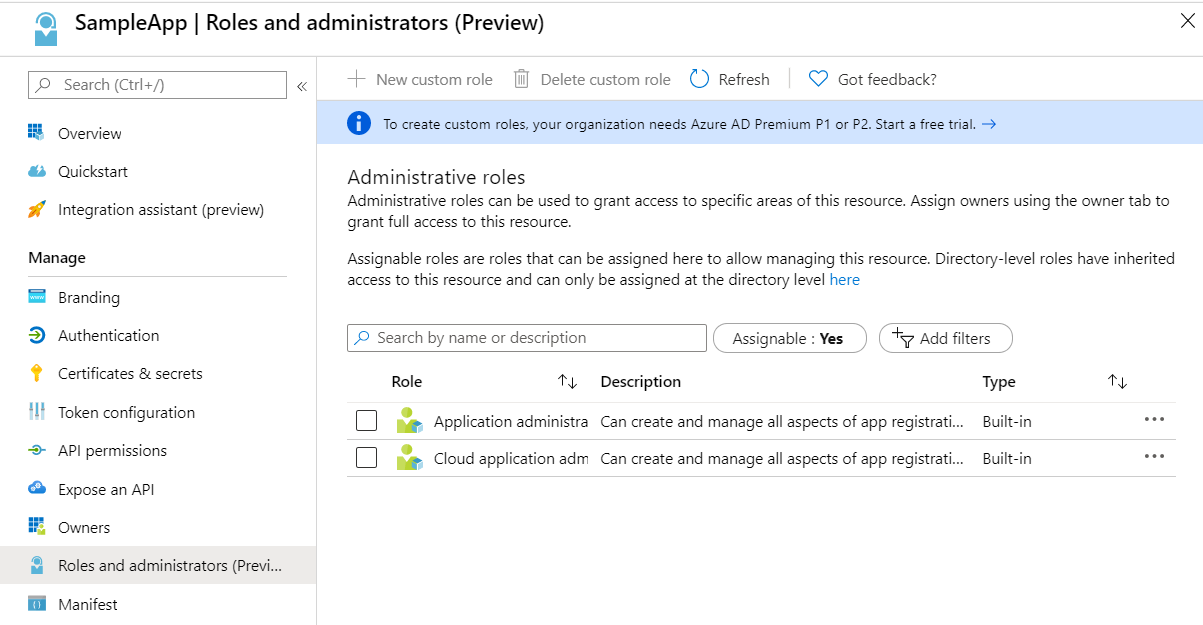Toggle the Assignable: Yes filter pill
This screenshot has height=625, width=1203.
pos(788,339)
